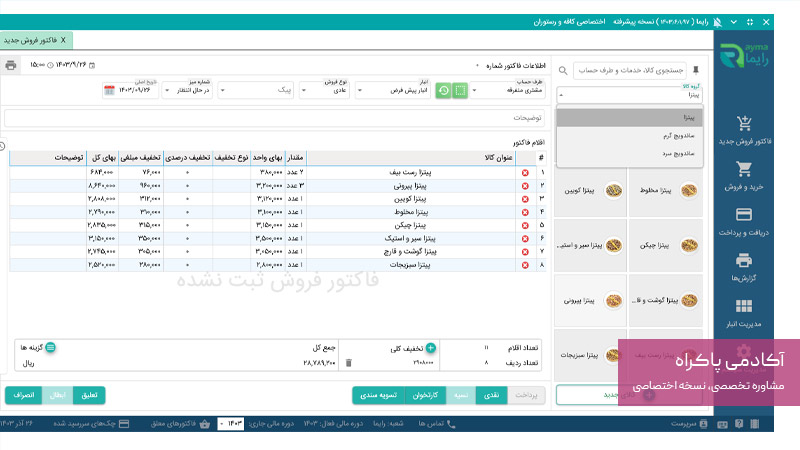This screenshot has width=800, height=450.
Task: Click the muted notification bell icon
Action: (x=717, y=22)
